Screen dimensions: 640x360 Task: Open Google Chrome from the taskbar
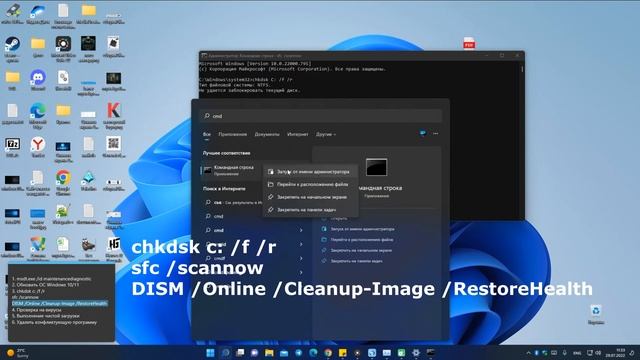pyautogui.click(x=328, y=353)
